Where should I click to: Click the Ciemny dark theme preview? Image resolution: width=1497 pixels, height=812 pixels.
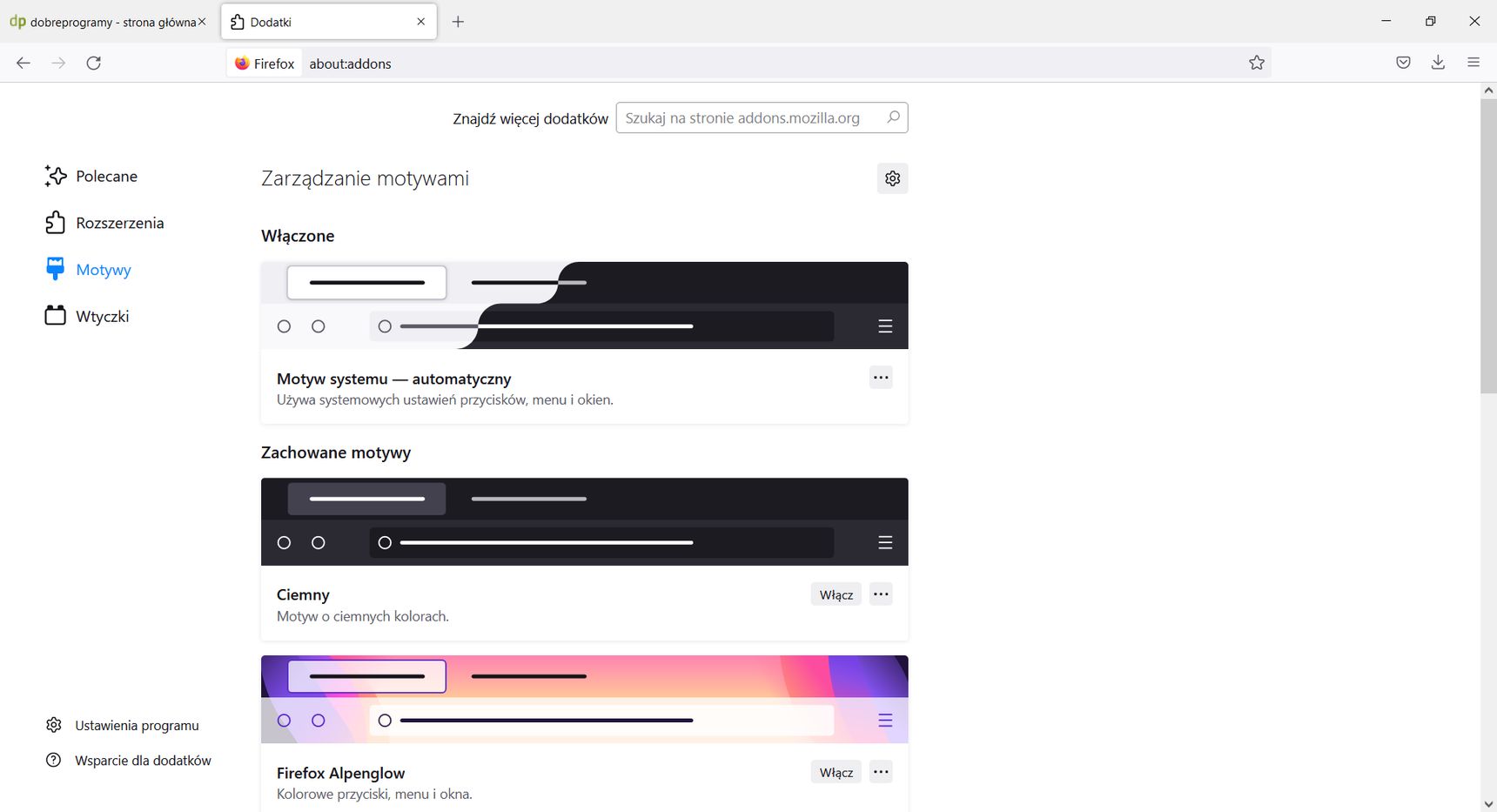coord(584,521)
